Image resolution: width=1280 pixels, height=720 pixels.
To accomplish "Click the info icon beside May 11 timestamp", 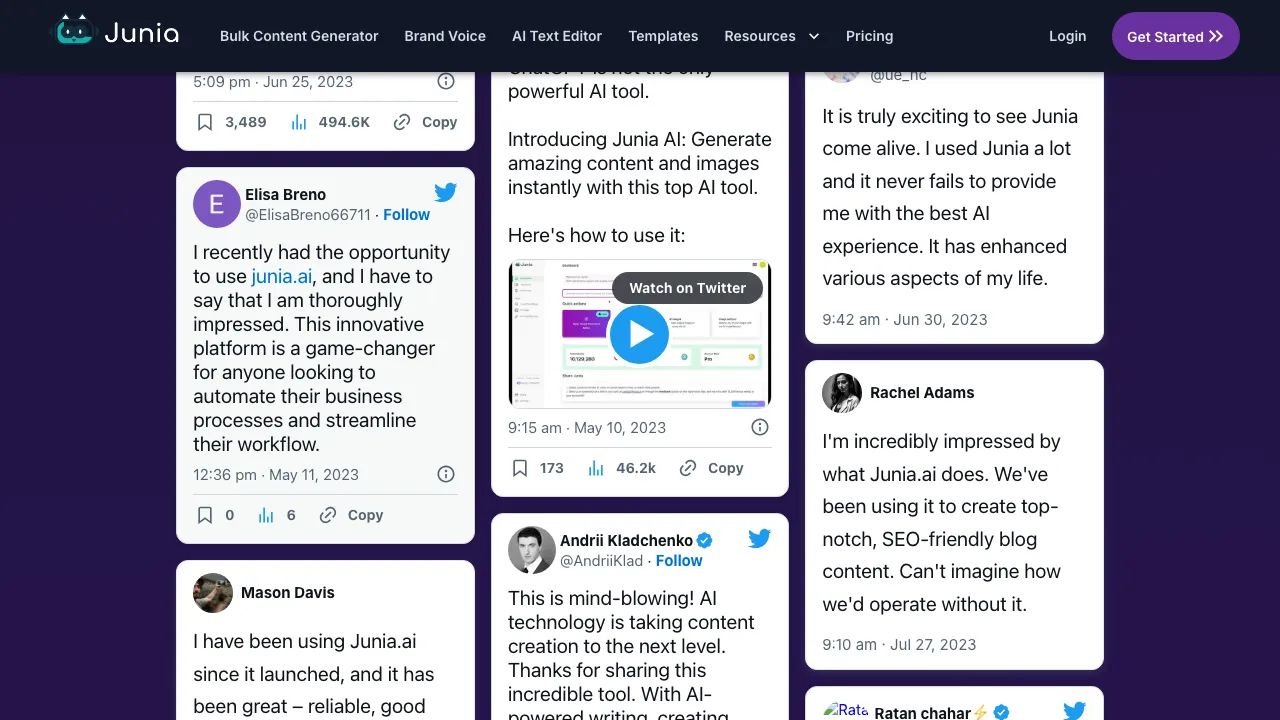I will click(x=446, y=474).
